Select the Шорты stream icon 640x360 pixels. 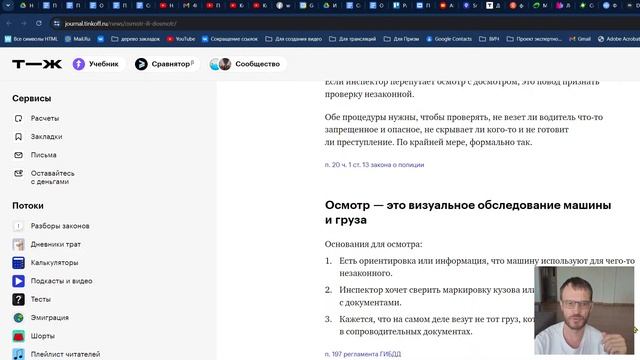[x=18, y=336]
